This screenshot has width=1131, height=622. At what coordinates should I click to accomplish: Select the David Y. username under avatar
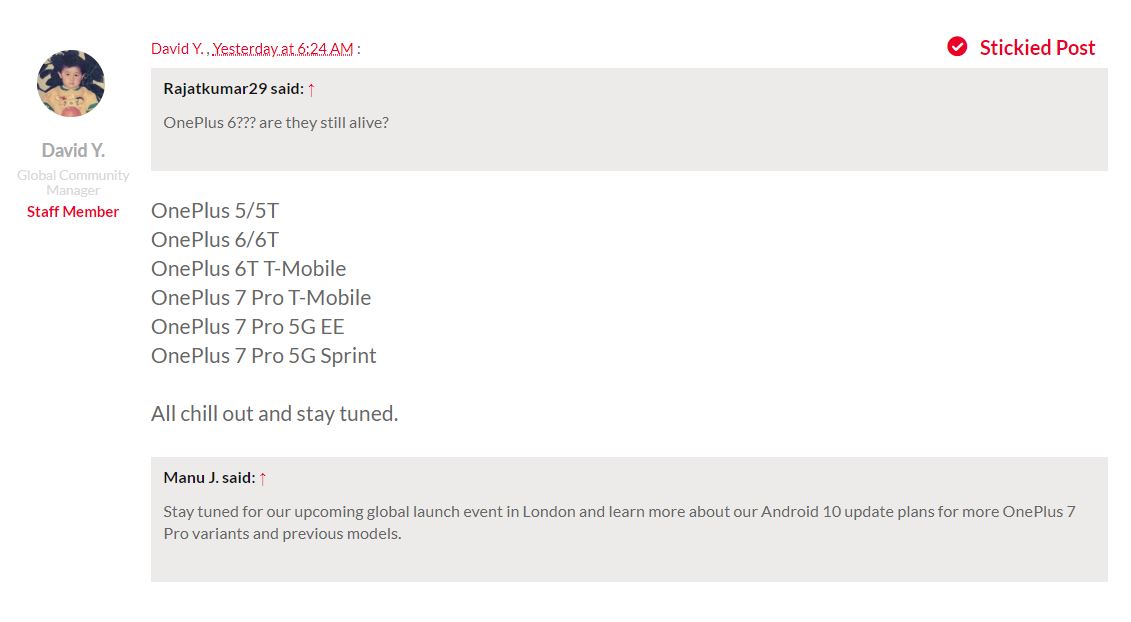click(x=73, y=150)
